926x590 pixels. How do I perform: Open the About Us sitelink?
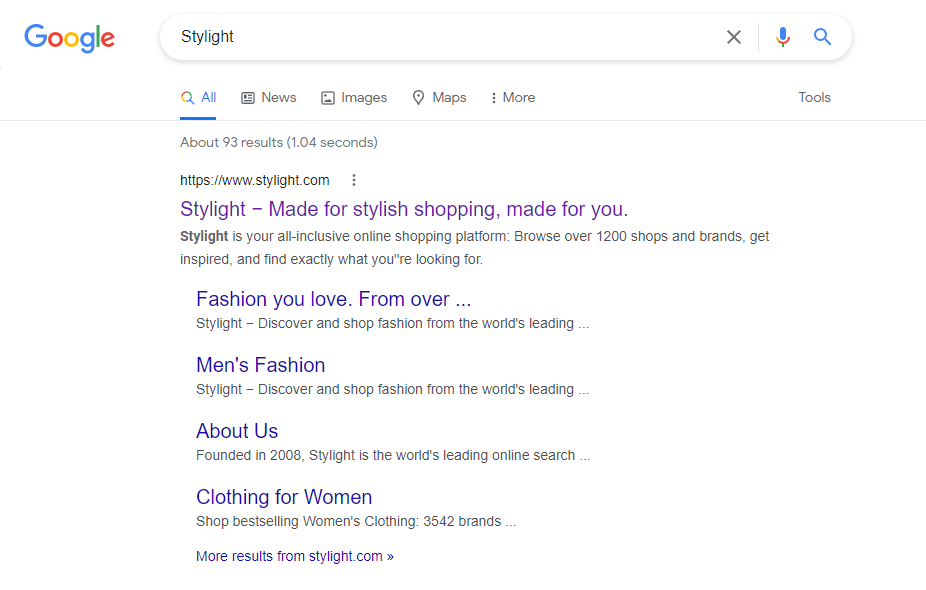point(237,431)
